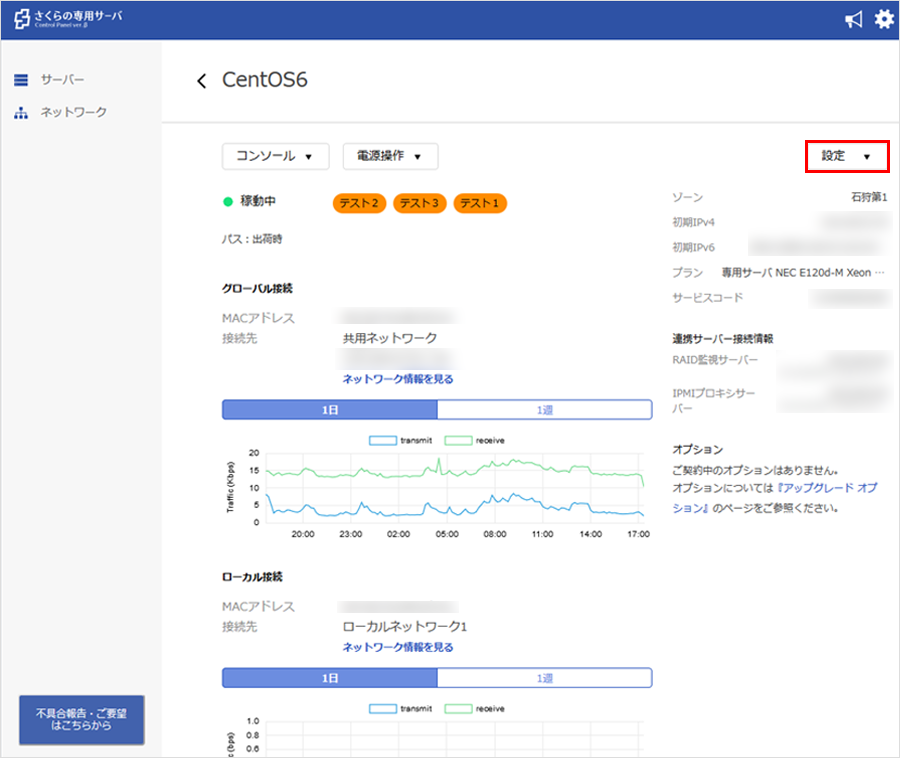Click the server list icon in sidebar
Viewport: 900px width, 758px height.
21,80
